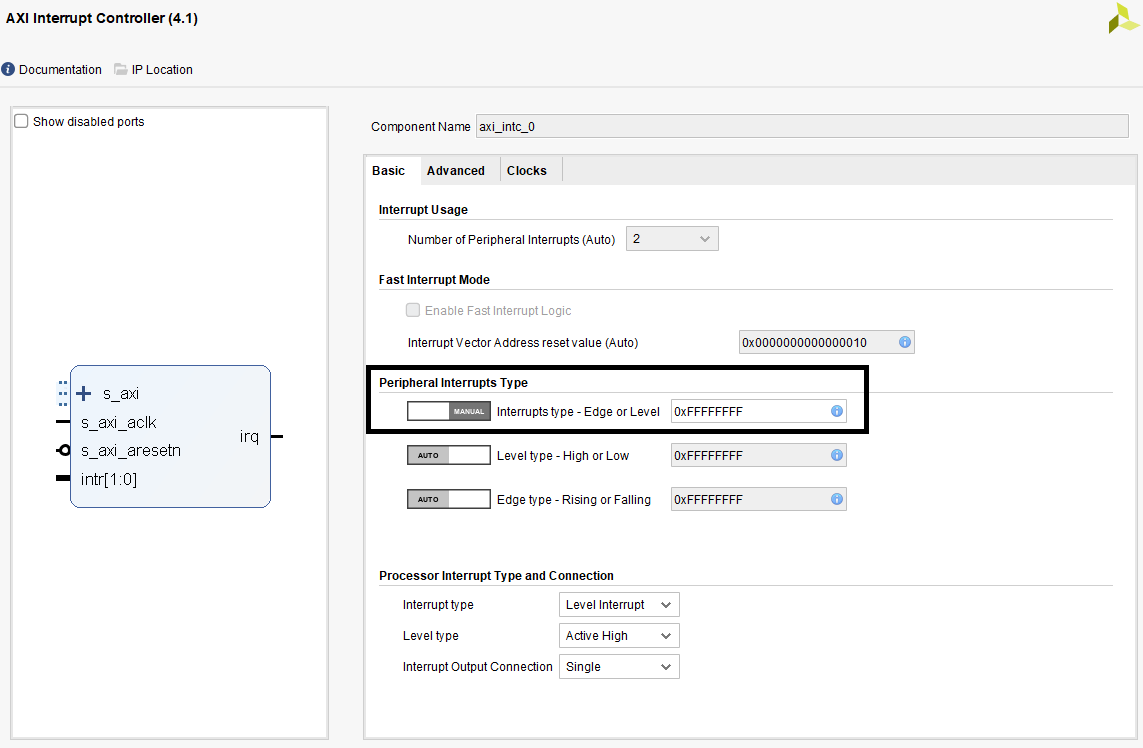This screenshot has height=748, width=1143.
Task: Show info for Interrupts type Edge or Level
Action: click(x=837, y=411)
